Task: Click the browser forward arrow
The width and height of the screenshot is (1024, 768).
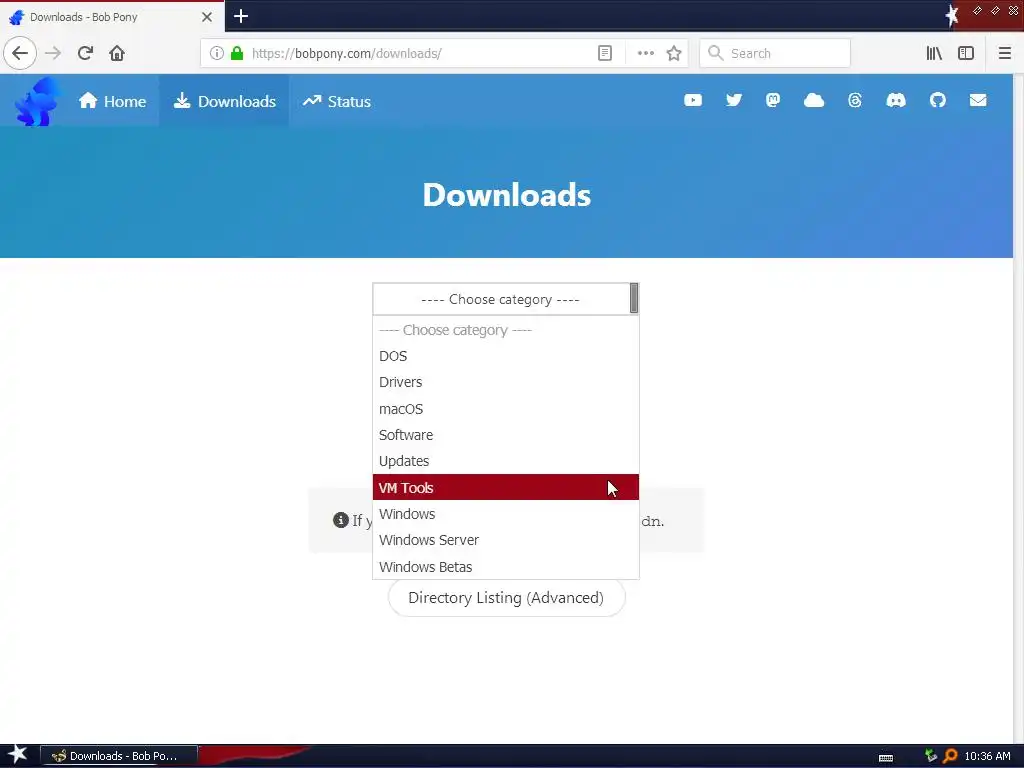Action: 53,53
